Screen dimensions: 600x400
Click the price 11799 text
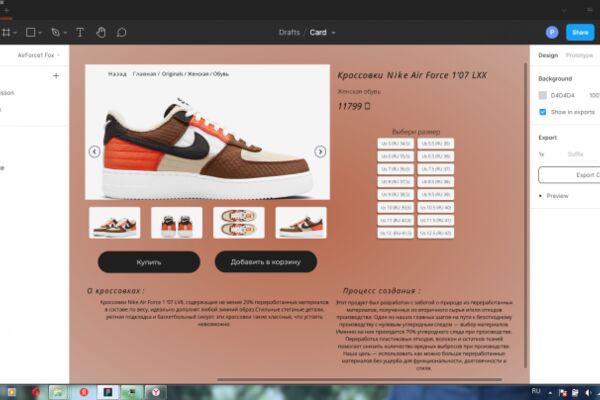(x=353, y=106)
